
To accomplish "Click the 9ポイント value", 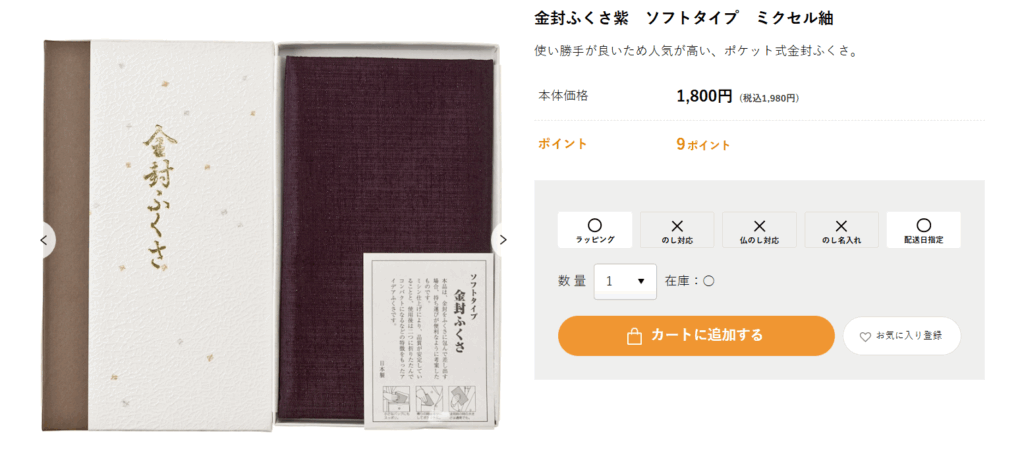I will 703,145.
